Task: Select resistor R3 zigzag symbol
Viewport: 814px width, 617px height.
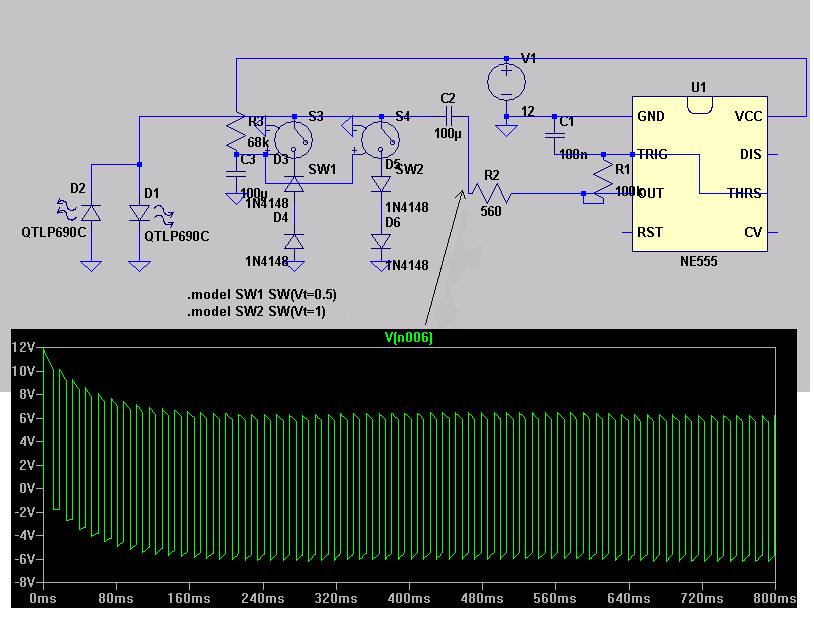Action: coord(236,132)
